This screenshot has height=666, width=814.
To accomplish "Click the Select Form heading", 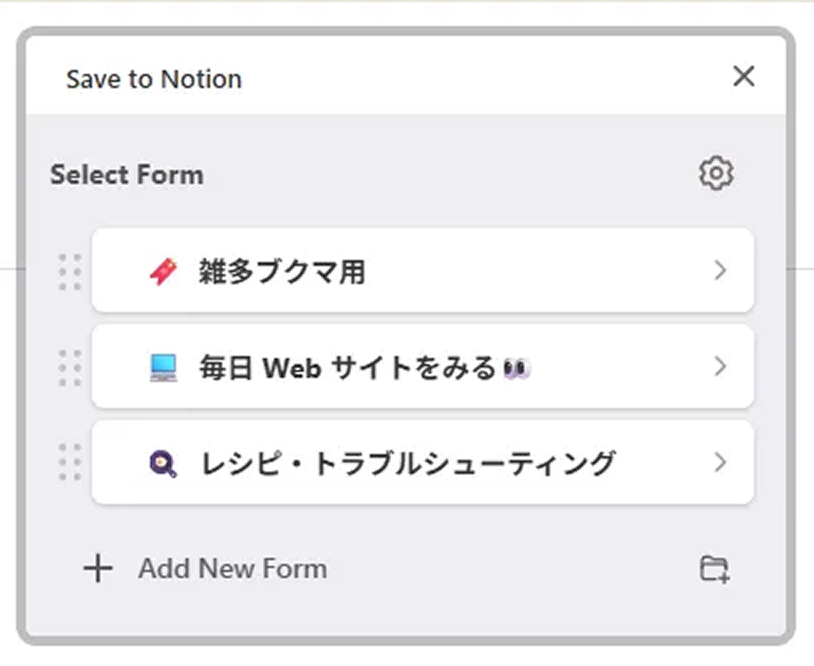I will point(127,175).
